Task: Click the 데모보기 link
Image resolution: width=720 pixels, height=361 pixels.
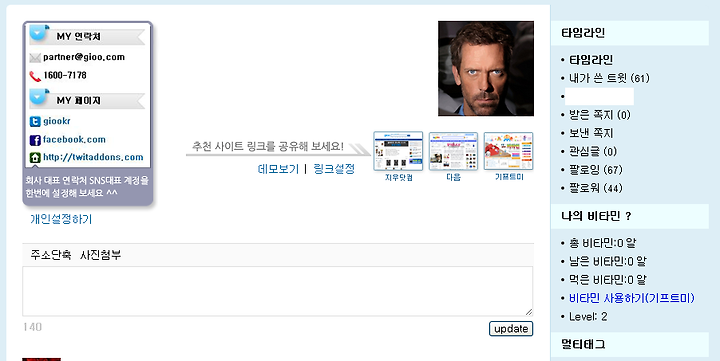Action: (278, 169)
